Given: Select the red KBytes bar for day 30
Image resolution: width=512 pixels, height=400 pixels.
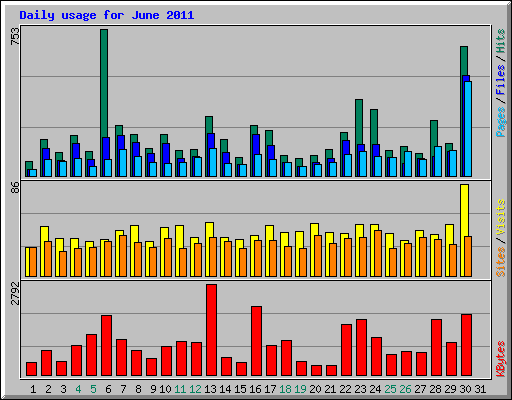Looking at the screenshot, I should [x=466, y=345].
